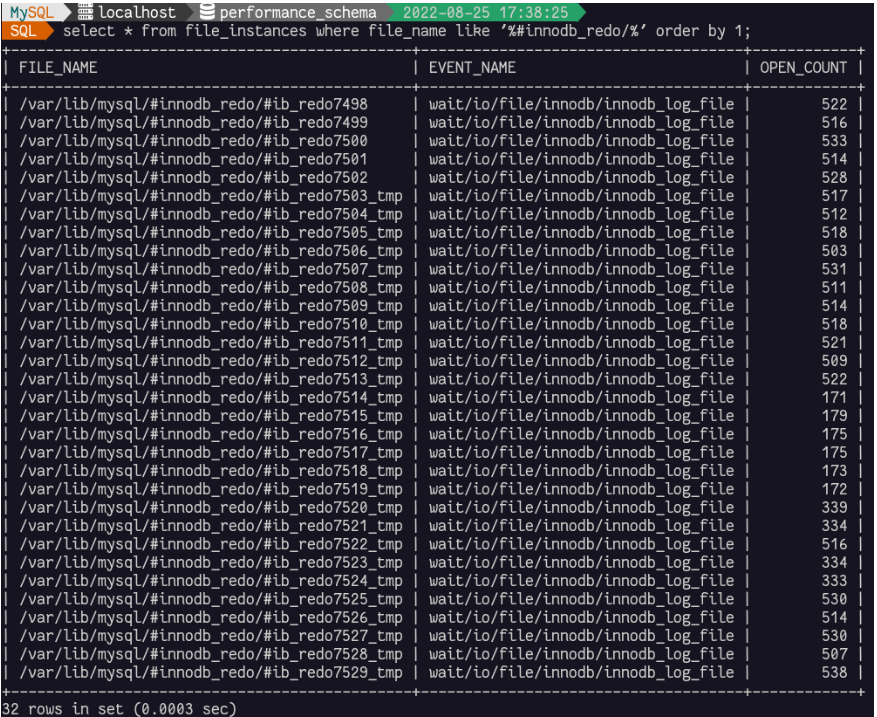Click file name #ib_redo7509_tmp

click(211, 306)
